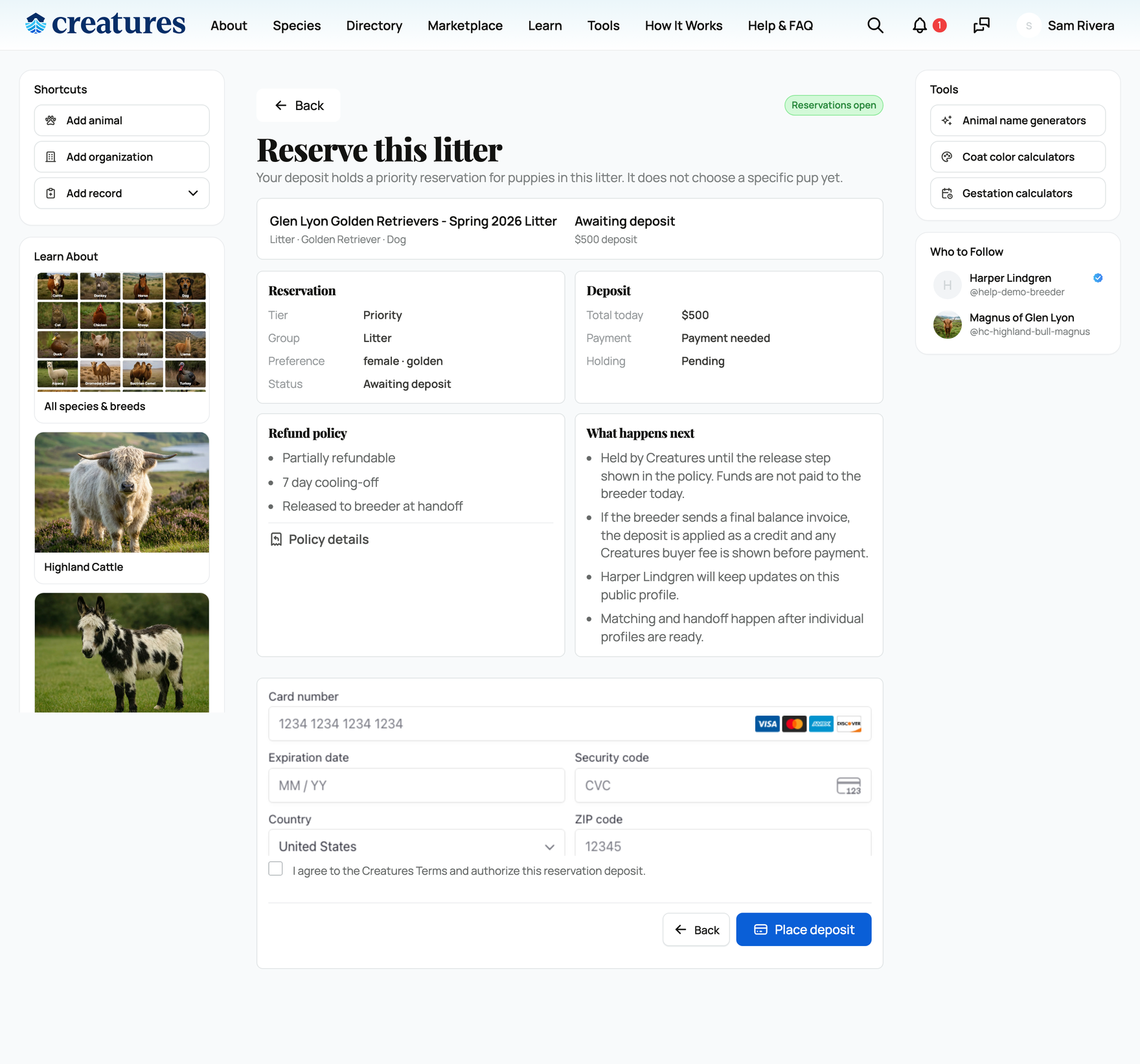Viewport: 1140px width, 1064px height.
Task: Click the Highland Cattle caption
Action: (x=84, y=567)
